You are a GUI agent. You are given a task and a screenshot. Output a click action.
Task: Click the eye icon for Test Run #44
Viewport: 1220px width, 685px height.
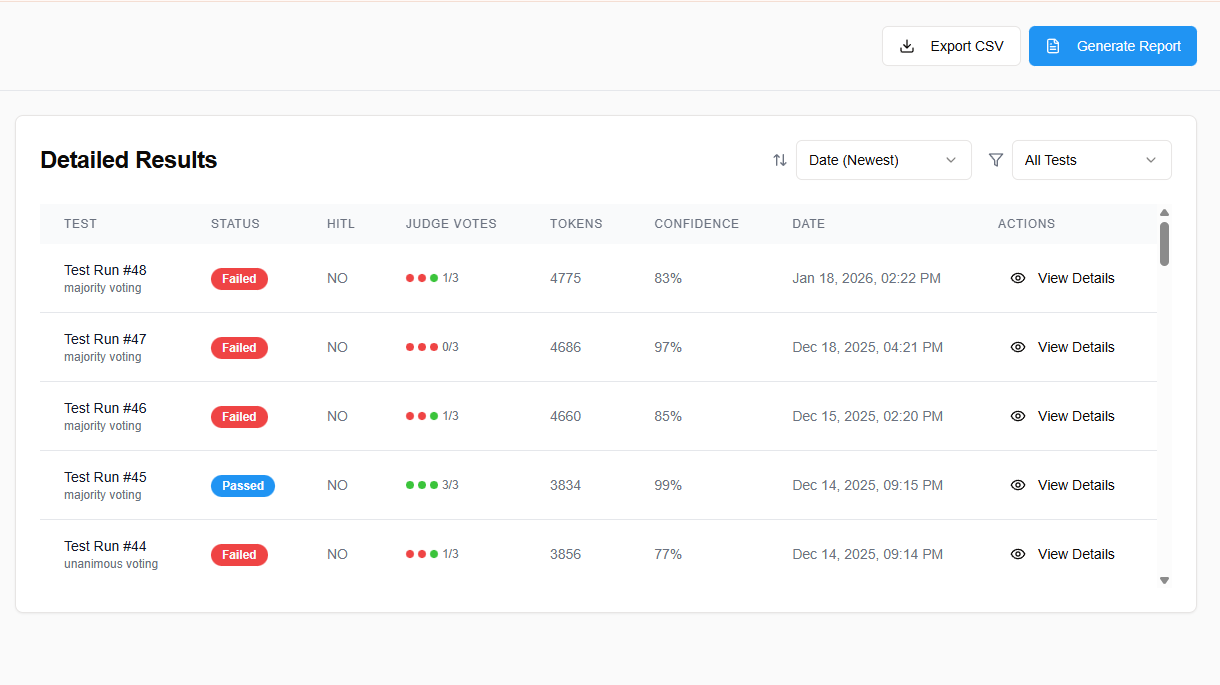pos(1018,555)
